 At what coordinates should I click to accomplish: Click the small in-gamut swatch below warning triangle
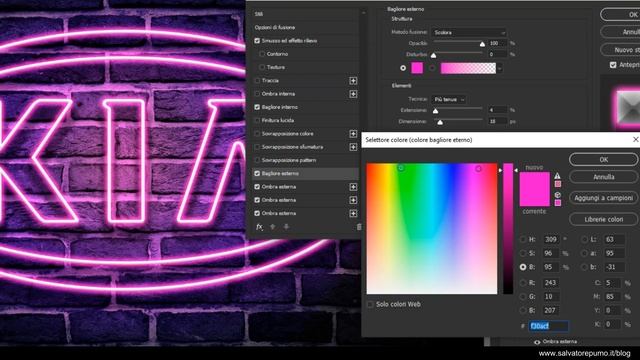(558, 184)
